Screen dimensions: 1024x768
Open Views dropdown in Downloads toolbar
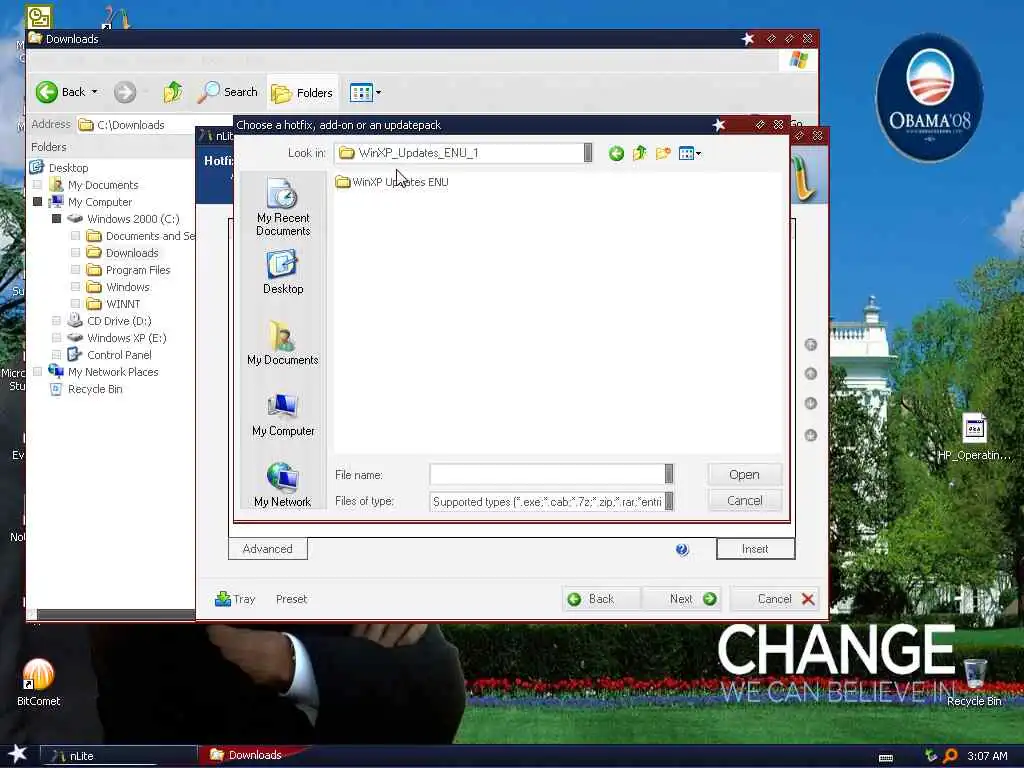point(365,93)
